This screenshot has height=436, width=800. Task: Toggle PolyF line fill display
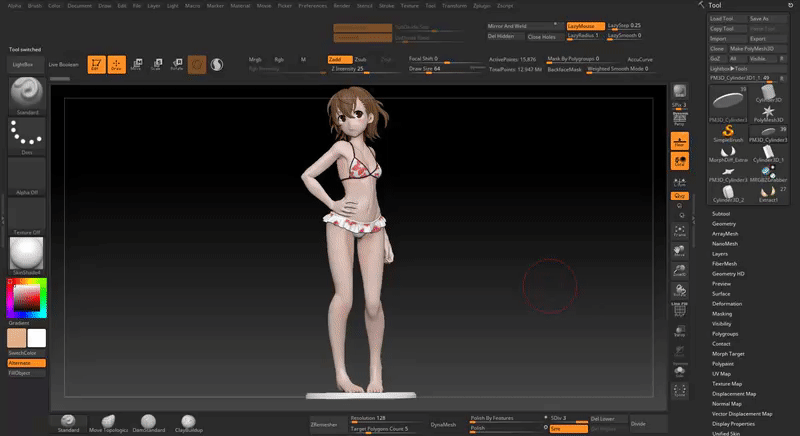click(679, 310)
